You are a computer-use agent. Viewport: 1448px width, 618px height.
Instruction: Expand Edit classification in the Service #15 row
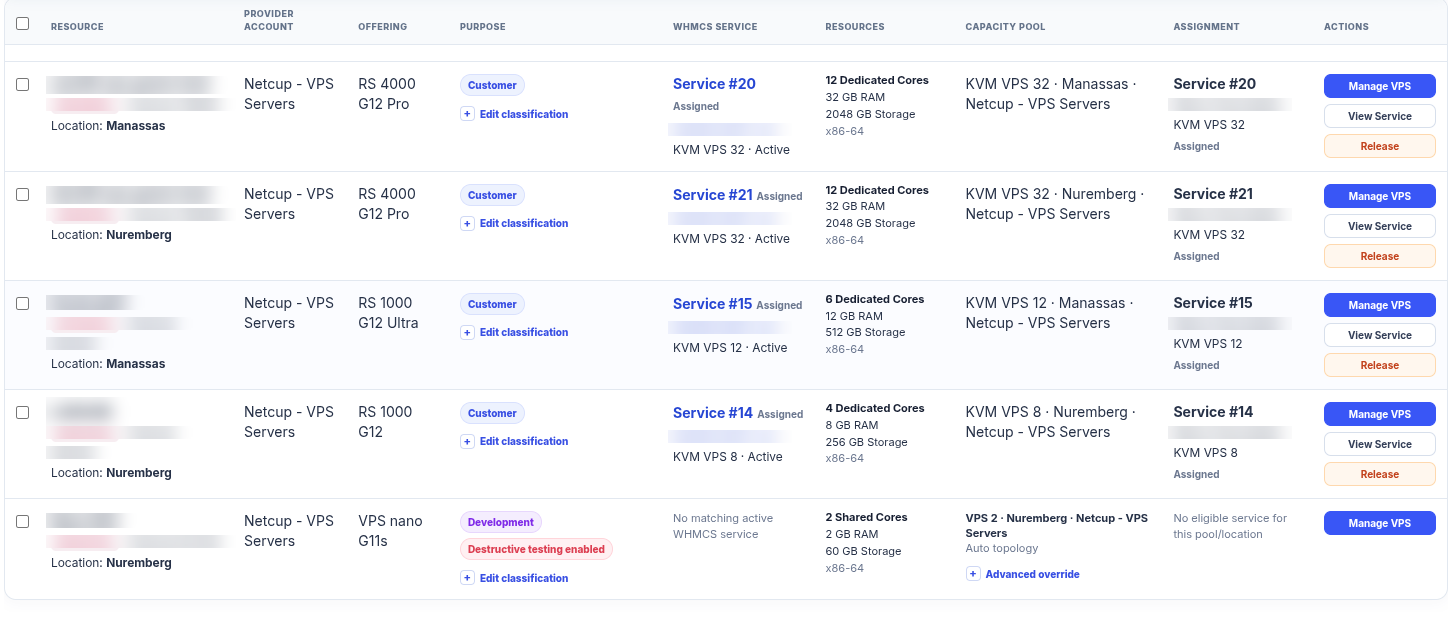coord(515,332)
